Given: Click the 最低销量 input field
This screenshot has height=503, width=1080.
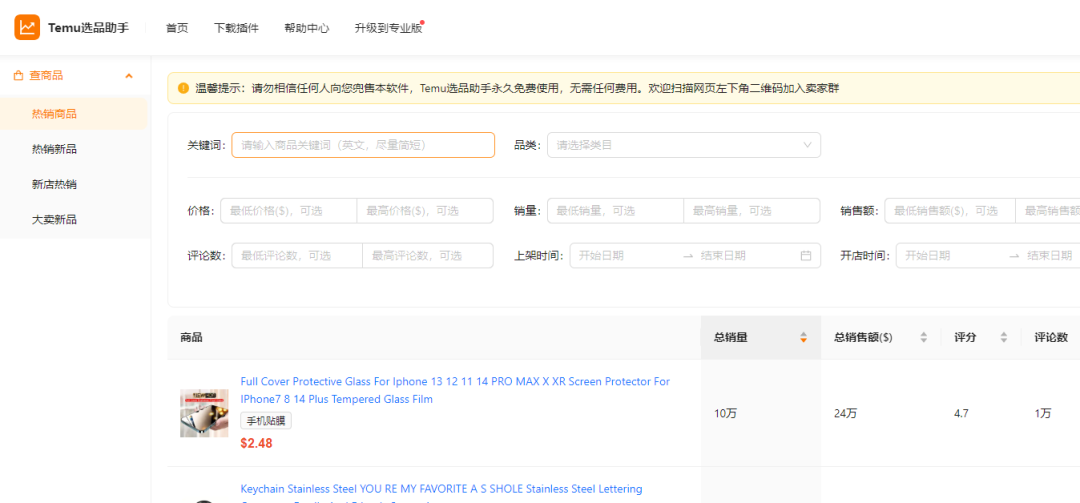Looking at the screenshot, I should [615, 211].
